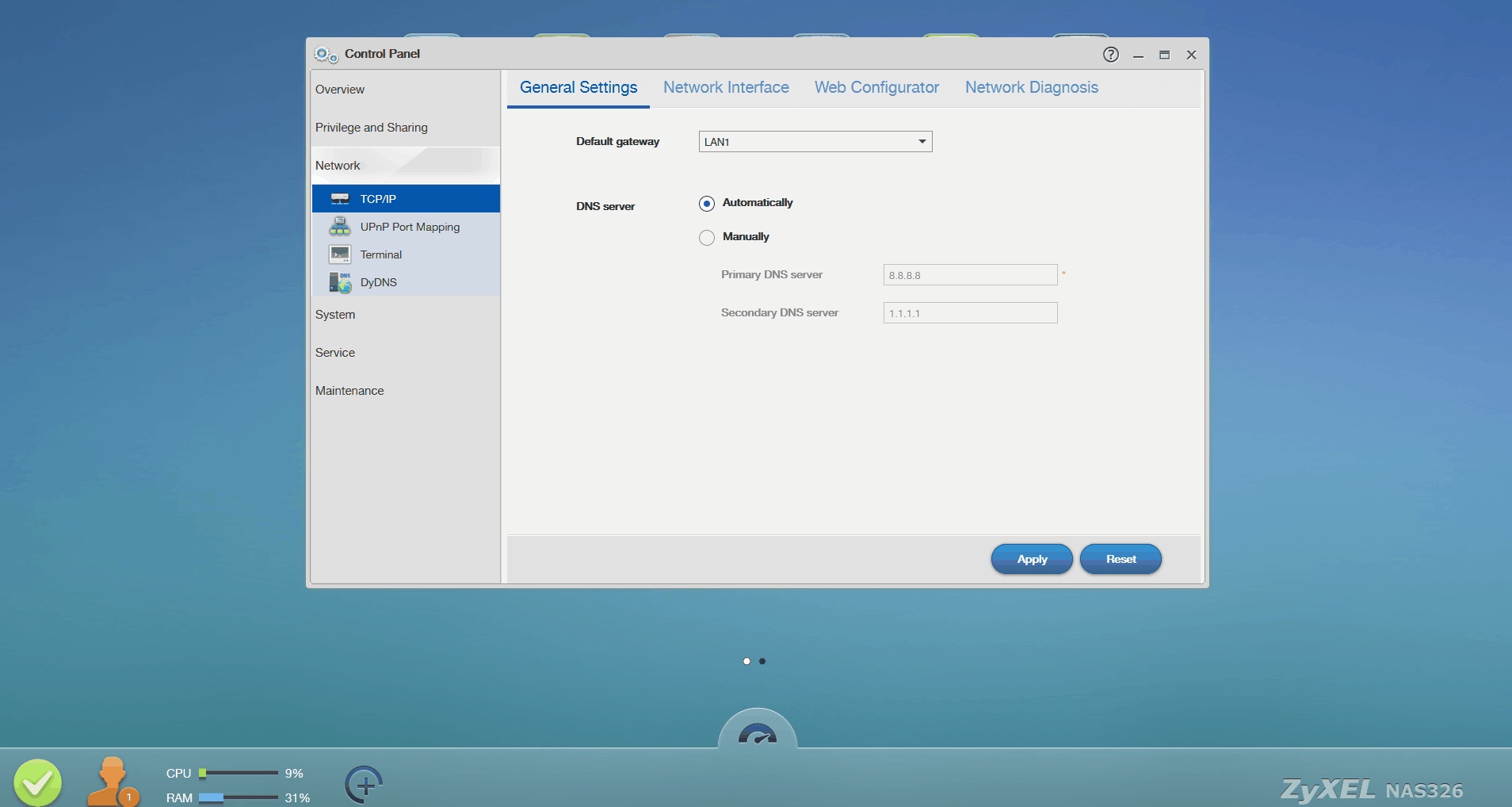Click the RAM usage bar

(238, 797)
